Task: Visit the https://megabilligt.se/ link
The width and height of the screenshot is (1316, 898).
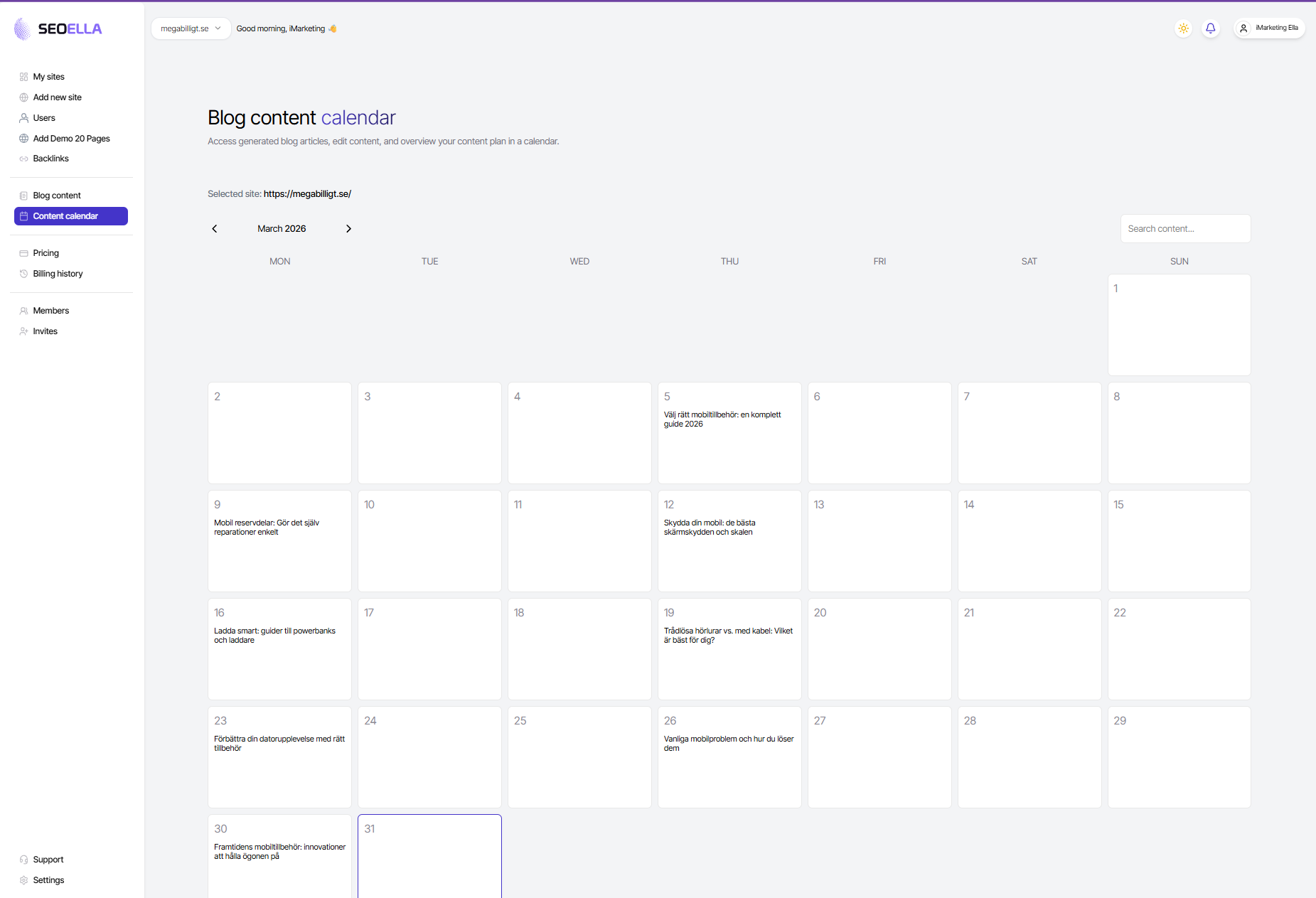Action: click(x=307, y=193)
